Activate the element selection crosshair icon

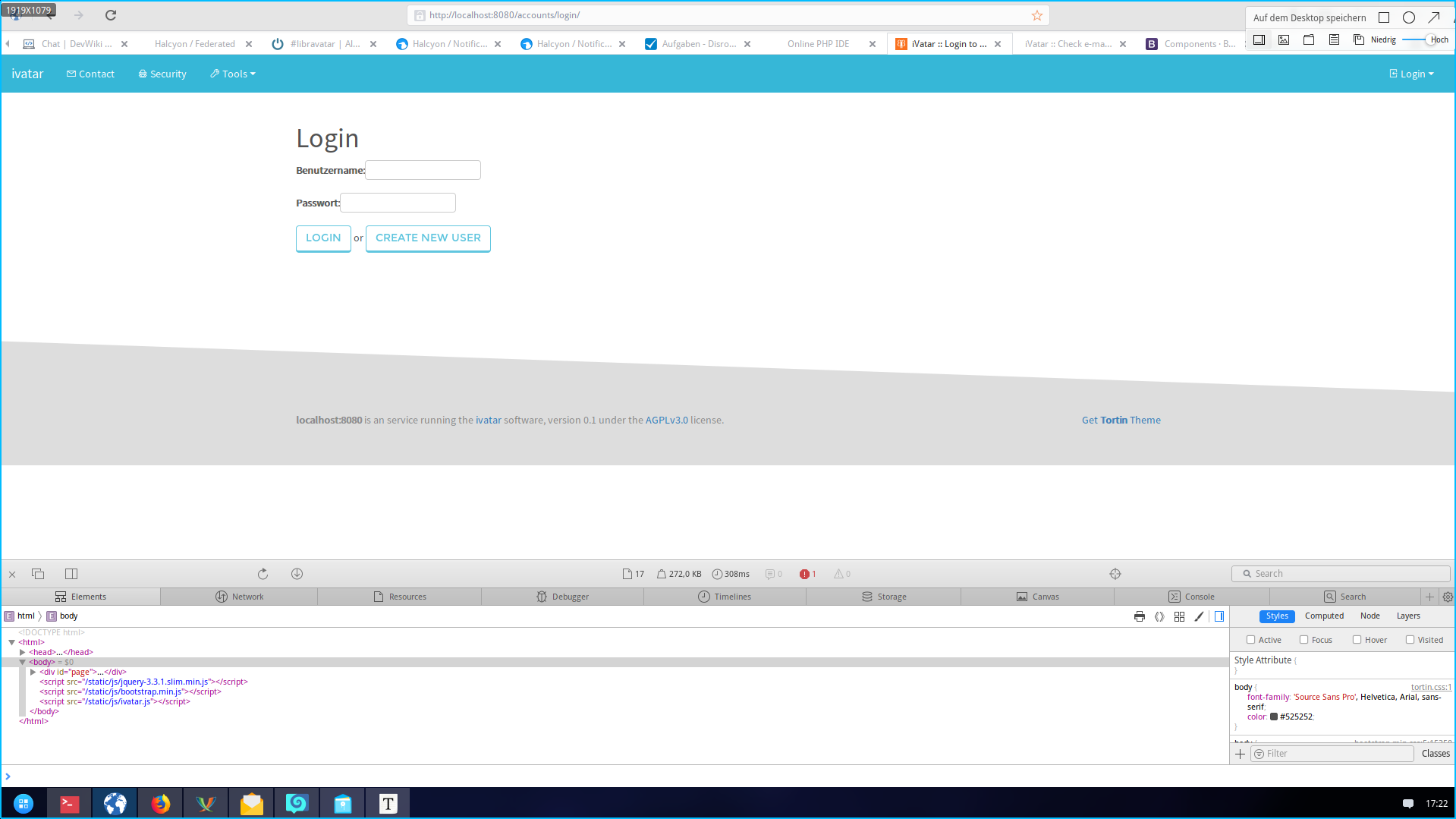click(1115, 574)
